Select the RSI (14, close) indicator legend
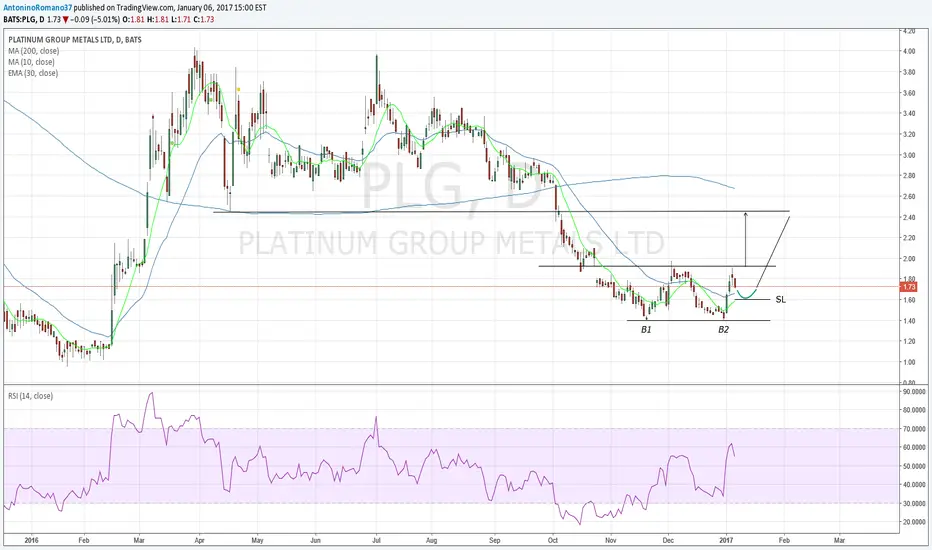Image resolution: width=932 pixels, height=550 pixels. pos(30,396)
